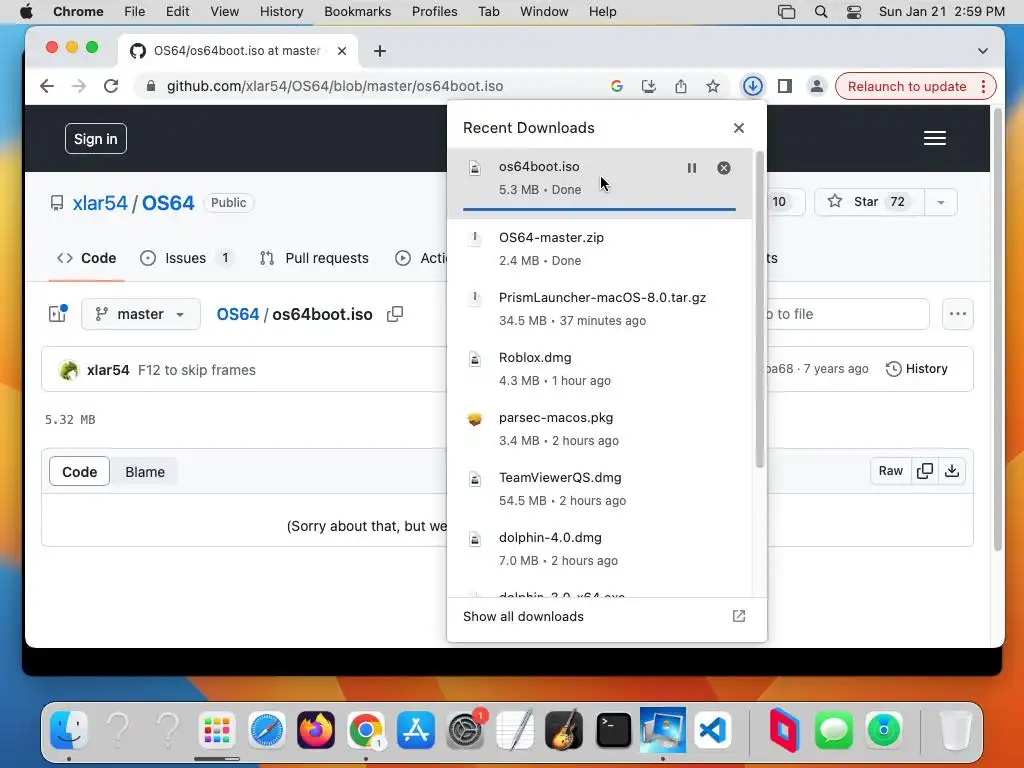The width and height of the screenshot is (1024, 768).
Task: Open the OS64 repository link
Action: tap(168, 203)
